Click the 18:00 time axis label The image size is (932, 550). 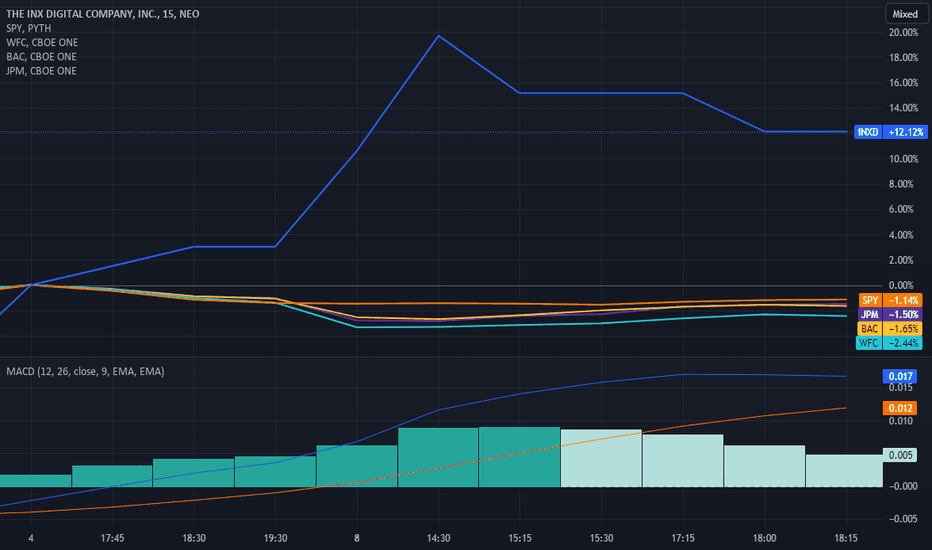[x=764, y=538]
